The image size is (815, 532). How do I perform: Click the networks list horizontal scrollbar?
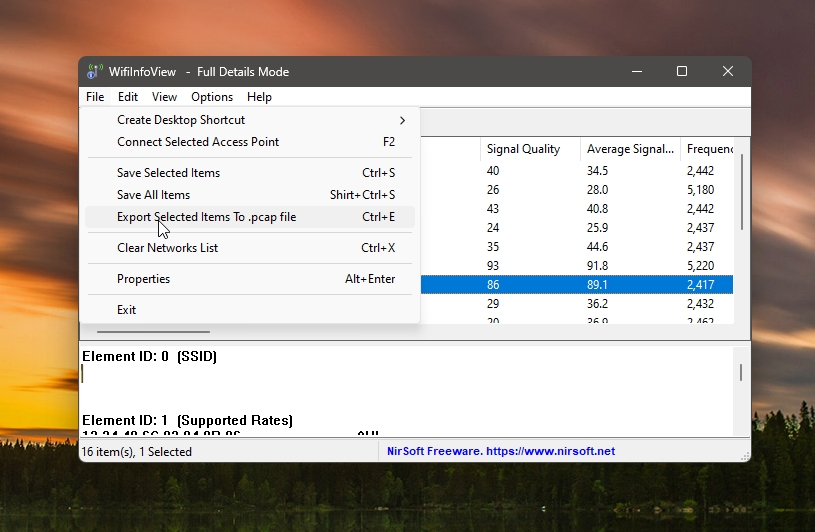point(153,331)
